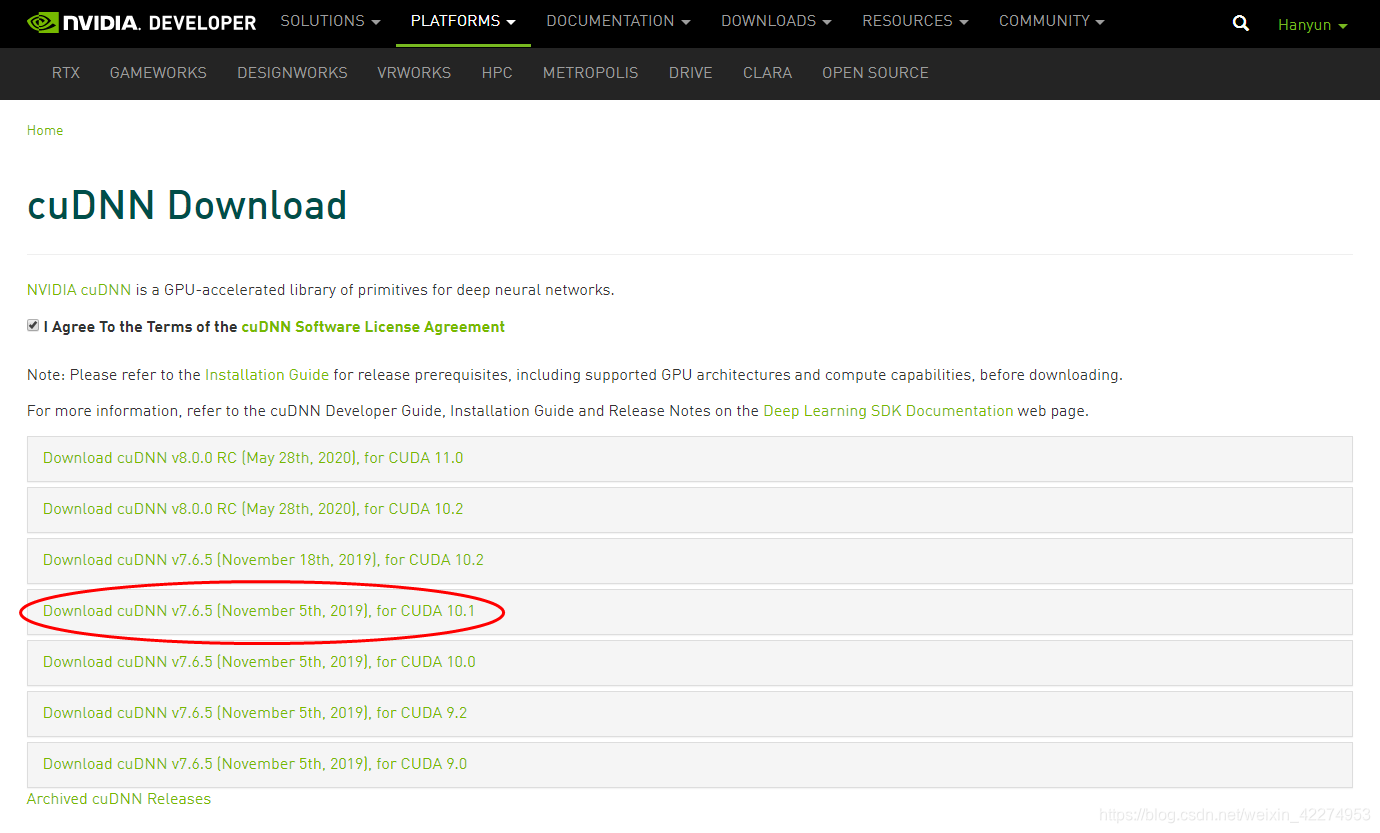Screen dimensions: 1380x833
Task: Click the Home breadcrumb link
Action: tap(45, 130)
